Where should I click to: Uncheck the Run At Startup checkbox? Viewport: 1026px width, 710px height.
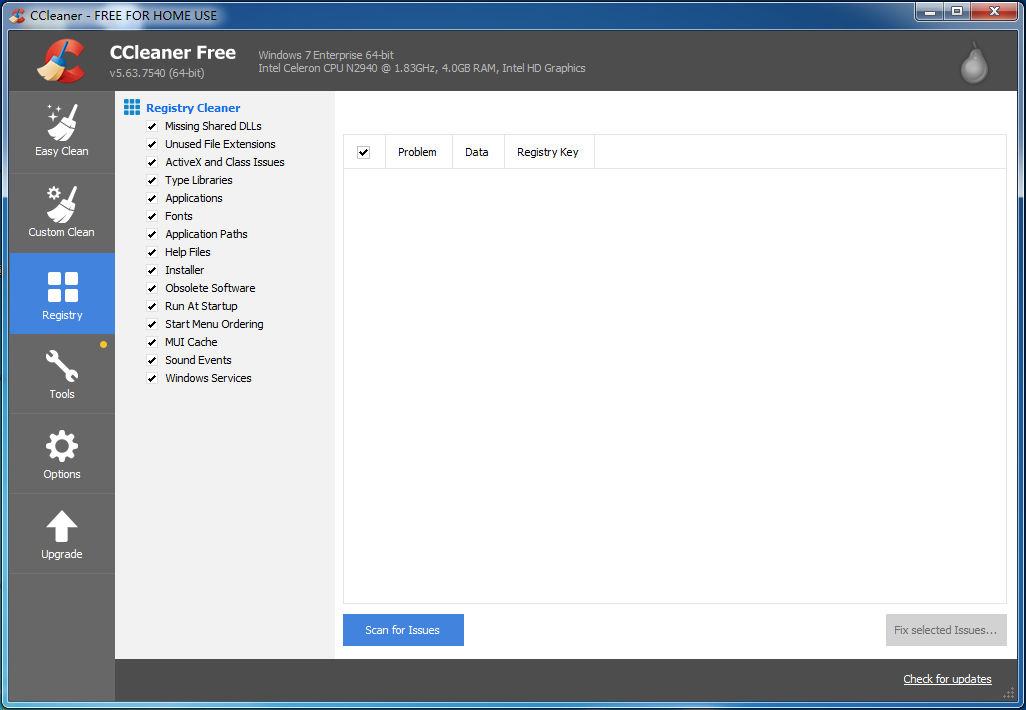[152, 307]
